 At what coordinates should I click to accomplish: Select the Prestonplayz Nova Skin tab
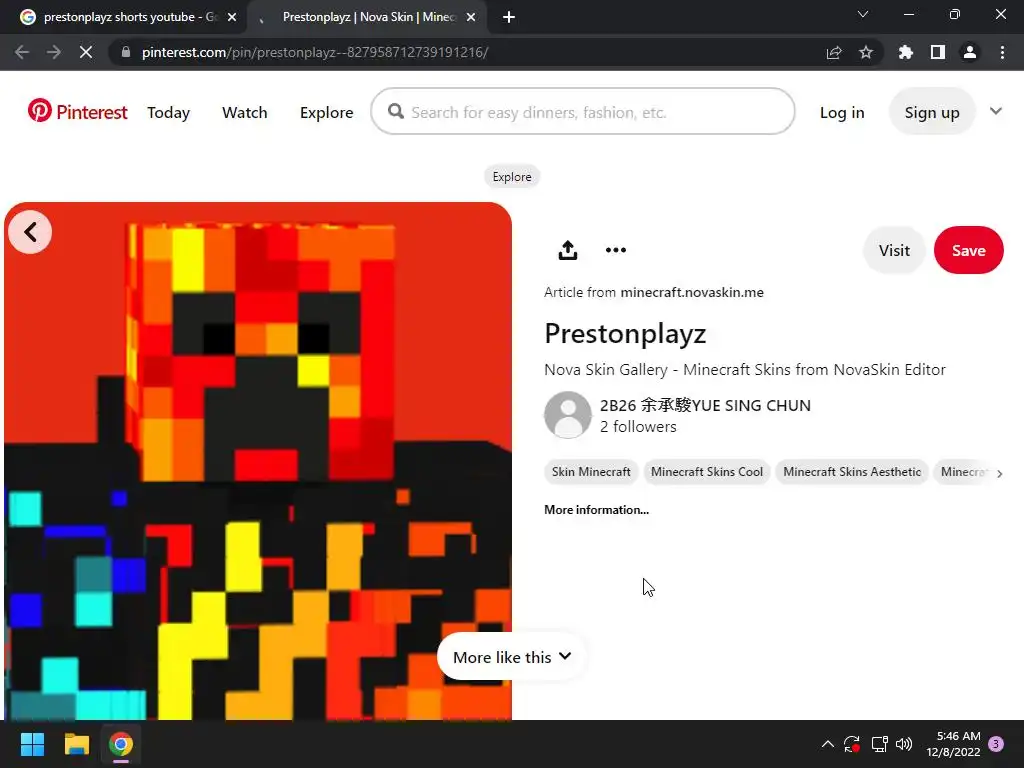coord(369,17)
